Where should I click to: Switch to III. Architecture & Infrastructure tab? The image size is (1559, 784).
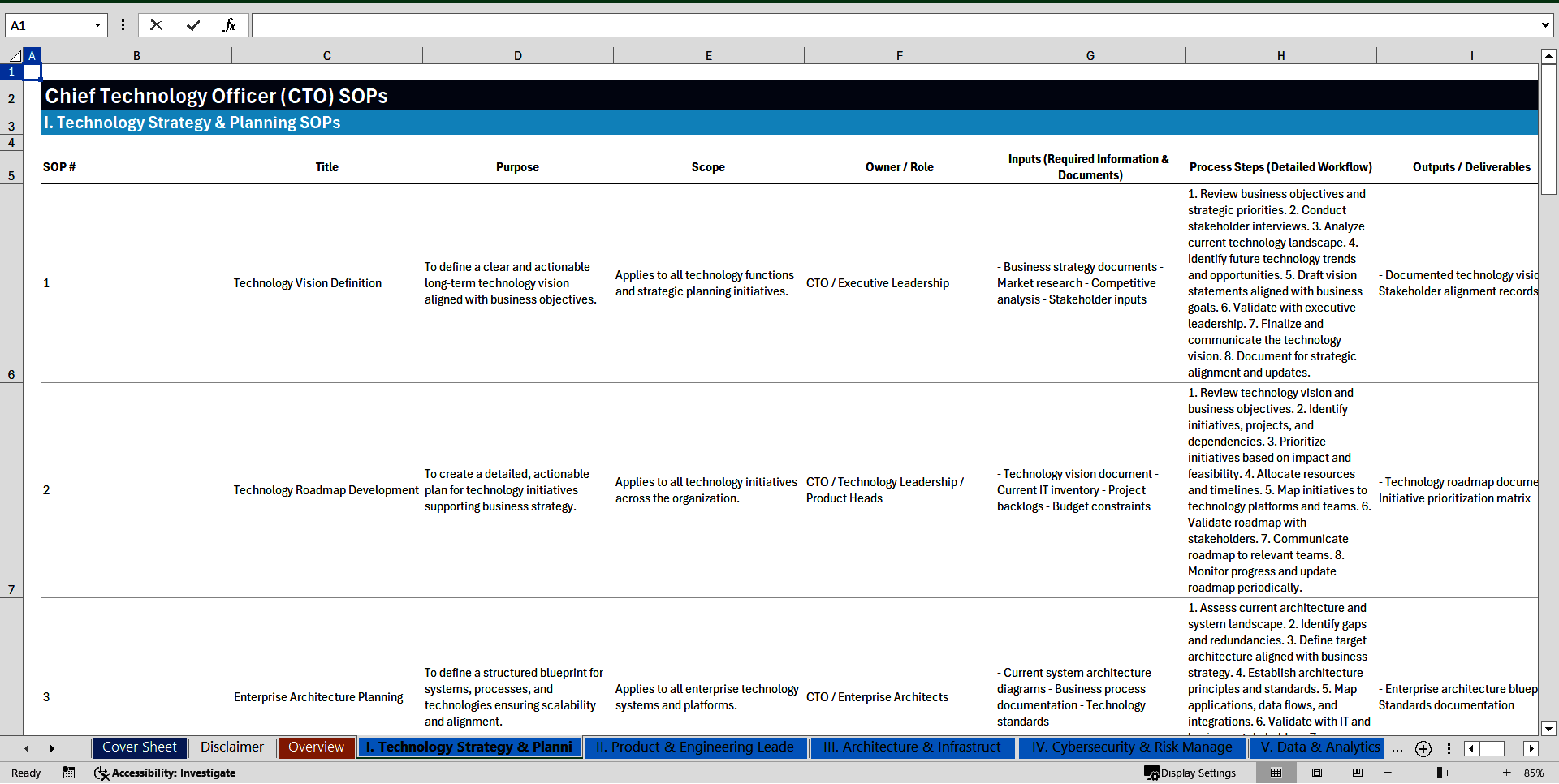tap(912, 747)
